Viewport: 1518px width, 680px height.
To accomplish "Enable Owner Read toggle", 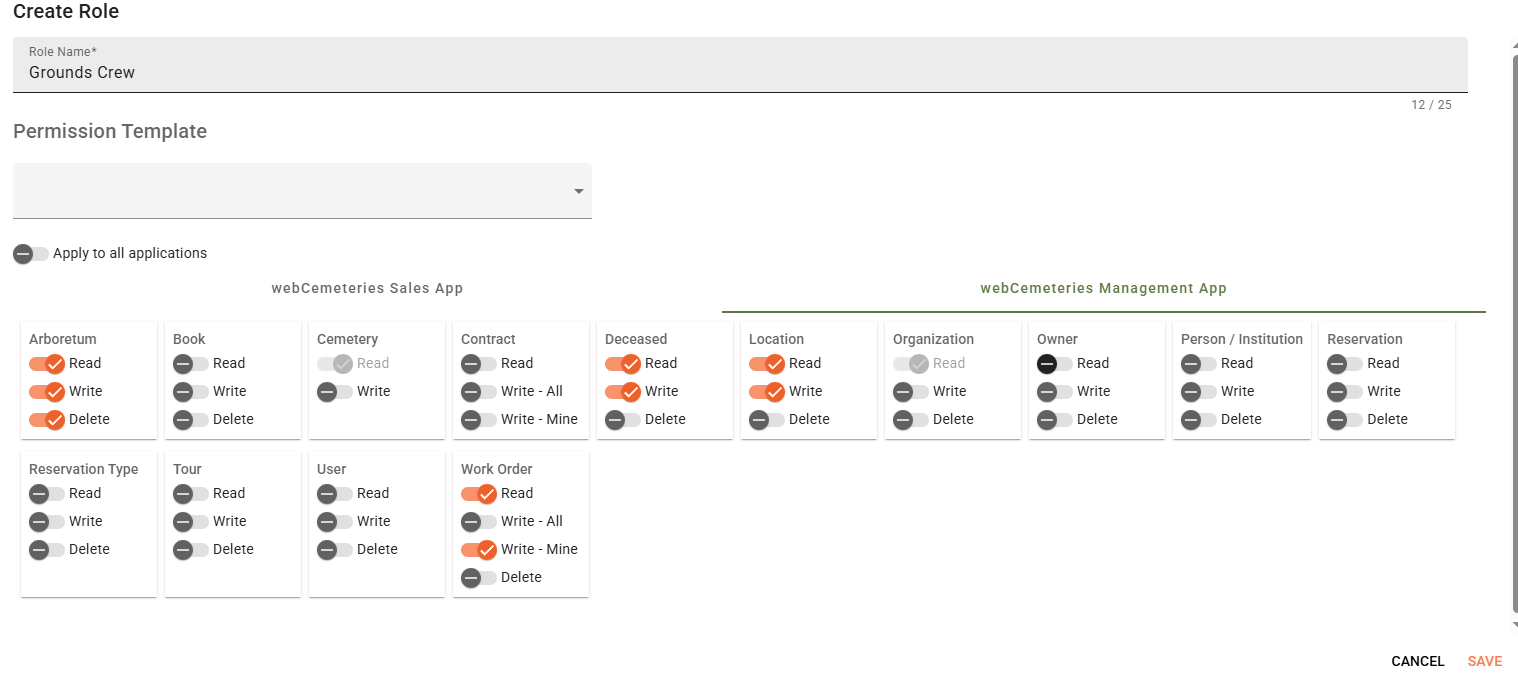I will [1054, 364].
